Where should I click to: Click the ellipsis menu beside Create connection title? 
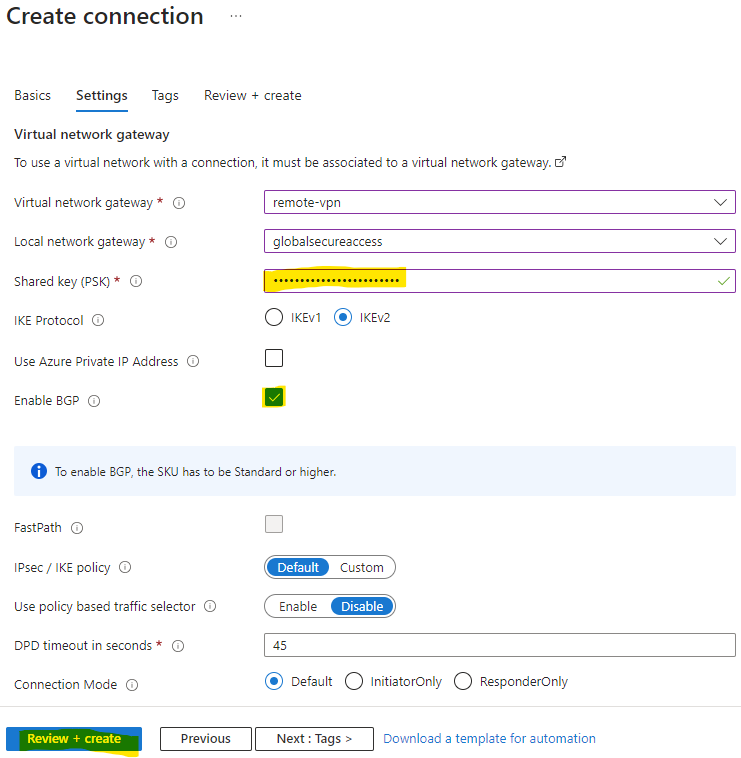(236, 16)
